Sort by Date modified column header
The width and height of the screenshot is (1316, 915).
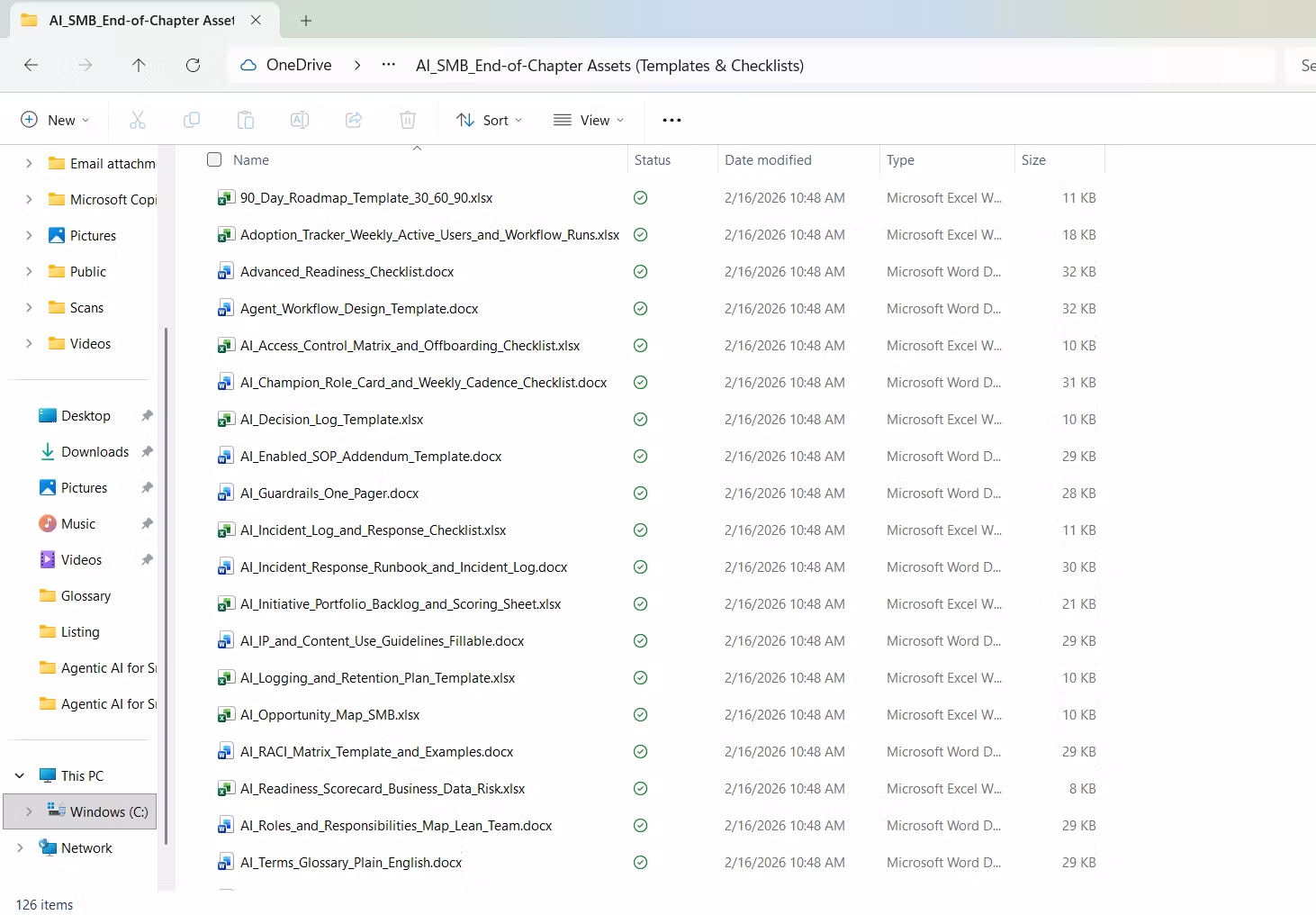tap(768, 159)
